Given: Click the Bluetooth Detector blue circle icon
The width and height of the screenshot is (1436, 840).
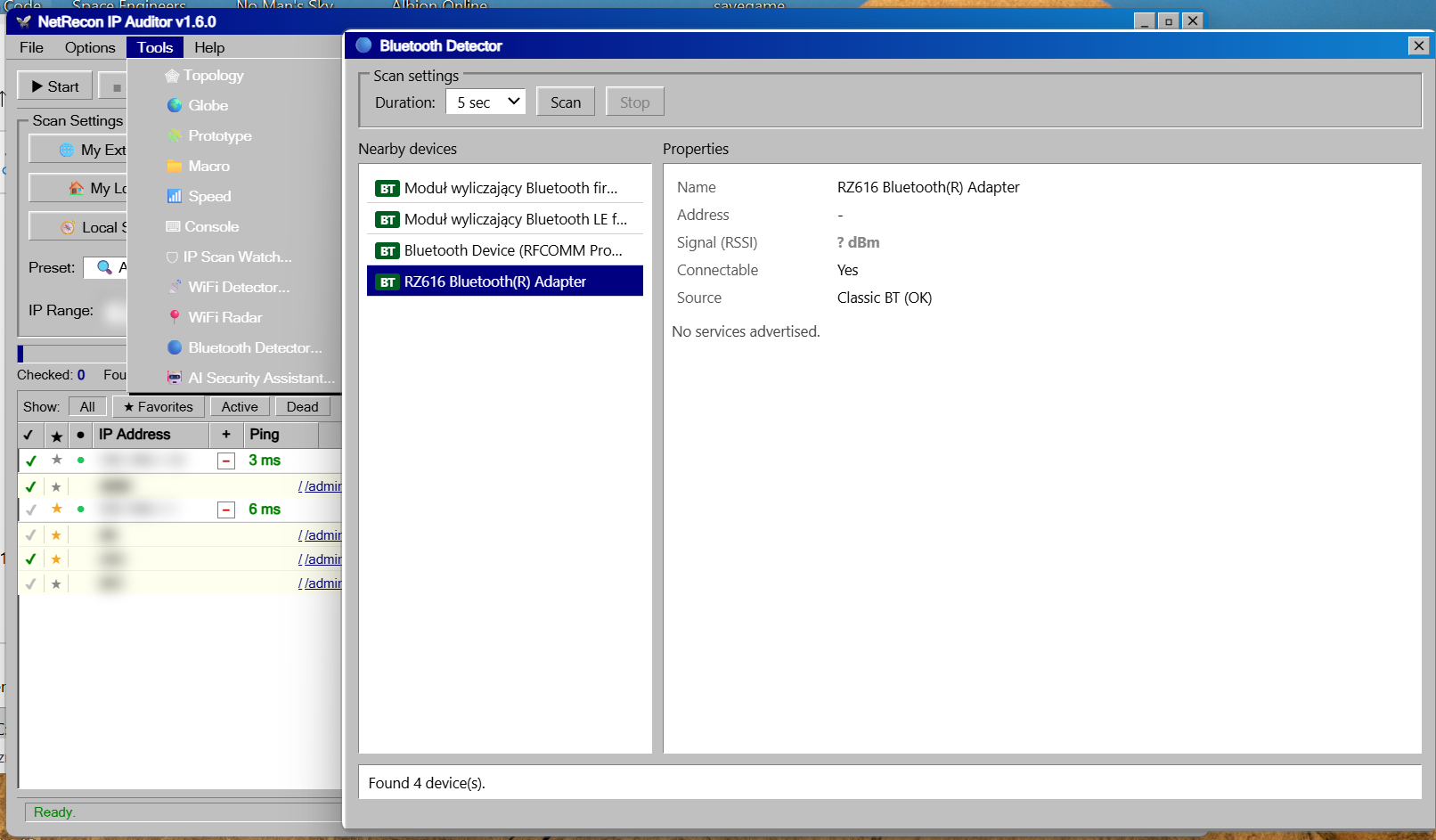Looking at the screenshot, I should [x=175, y=347].
